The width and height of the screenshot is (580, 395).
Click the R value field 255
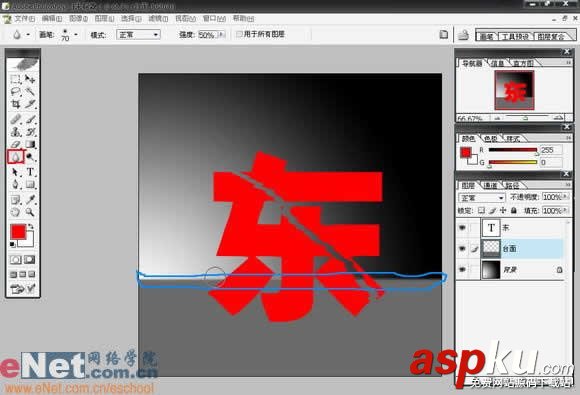[550, 150]
